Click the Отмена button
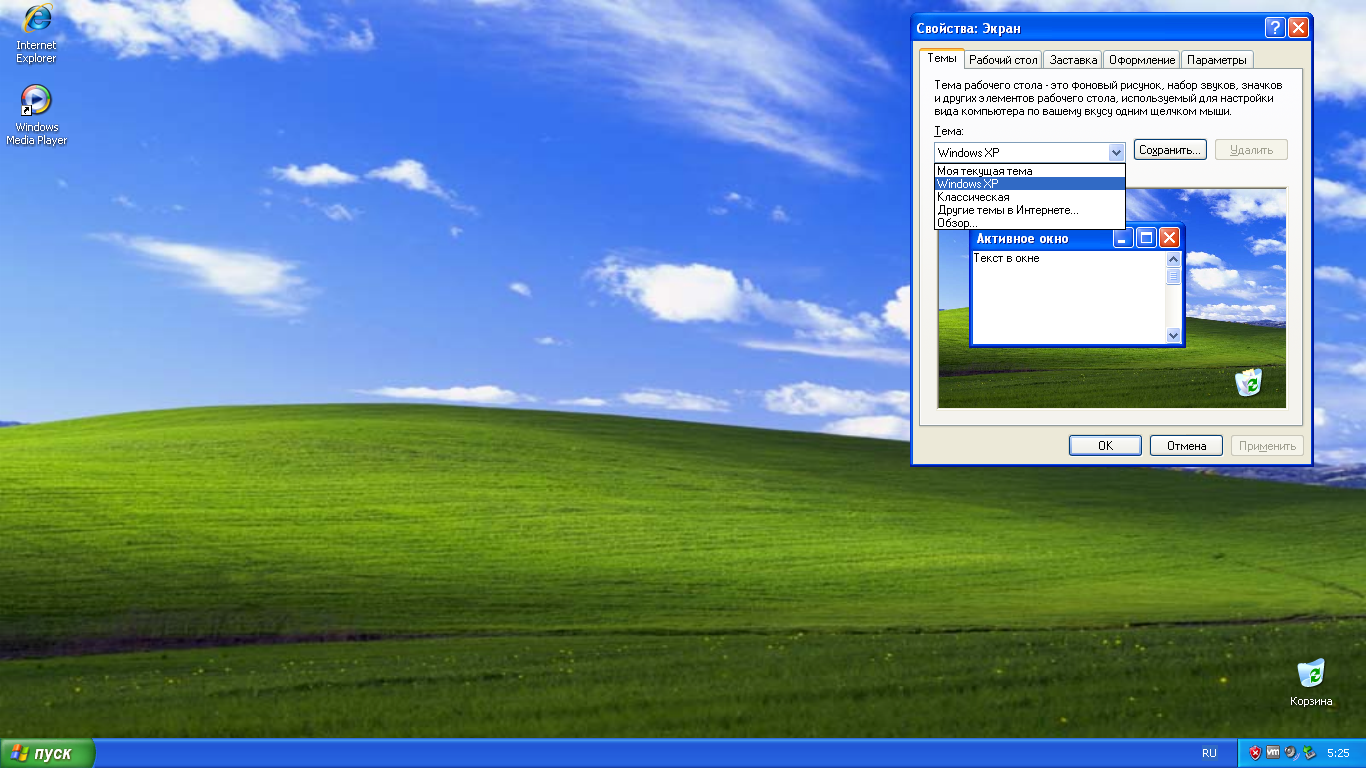1366x768 pixels. pos(1186,446)
